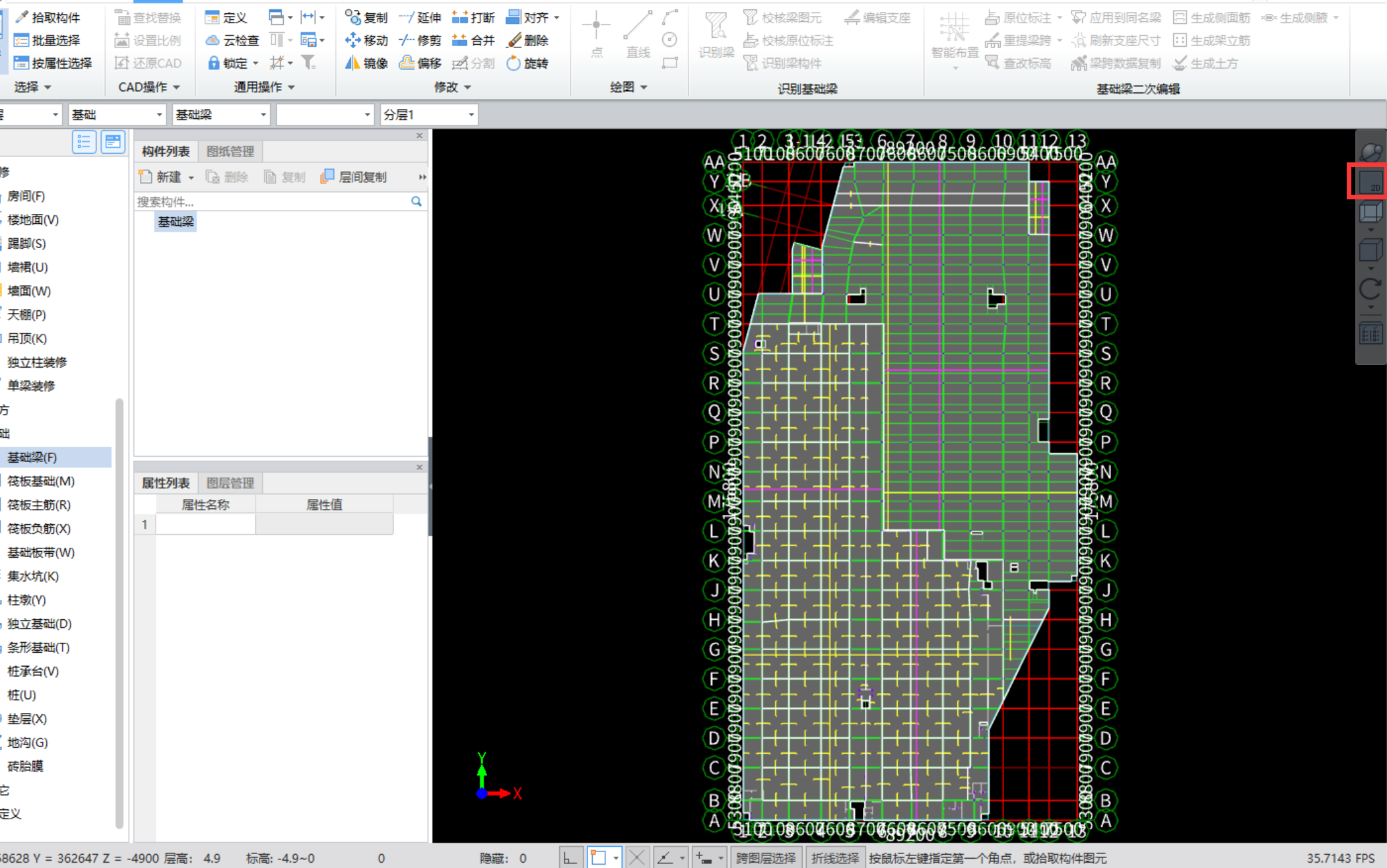Screen dimensions: 1387x868
Task: Open the angle snap dropdown in status bar
Action: tap(681, 858)
